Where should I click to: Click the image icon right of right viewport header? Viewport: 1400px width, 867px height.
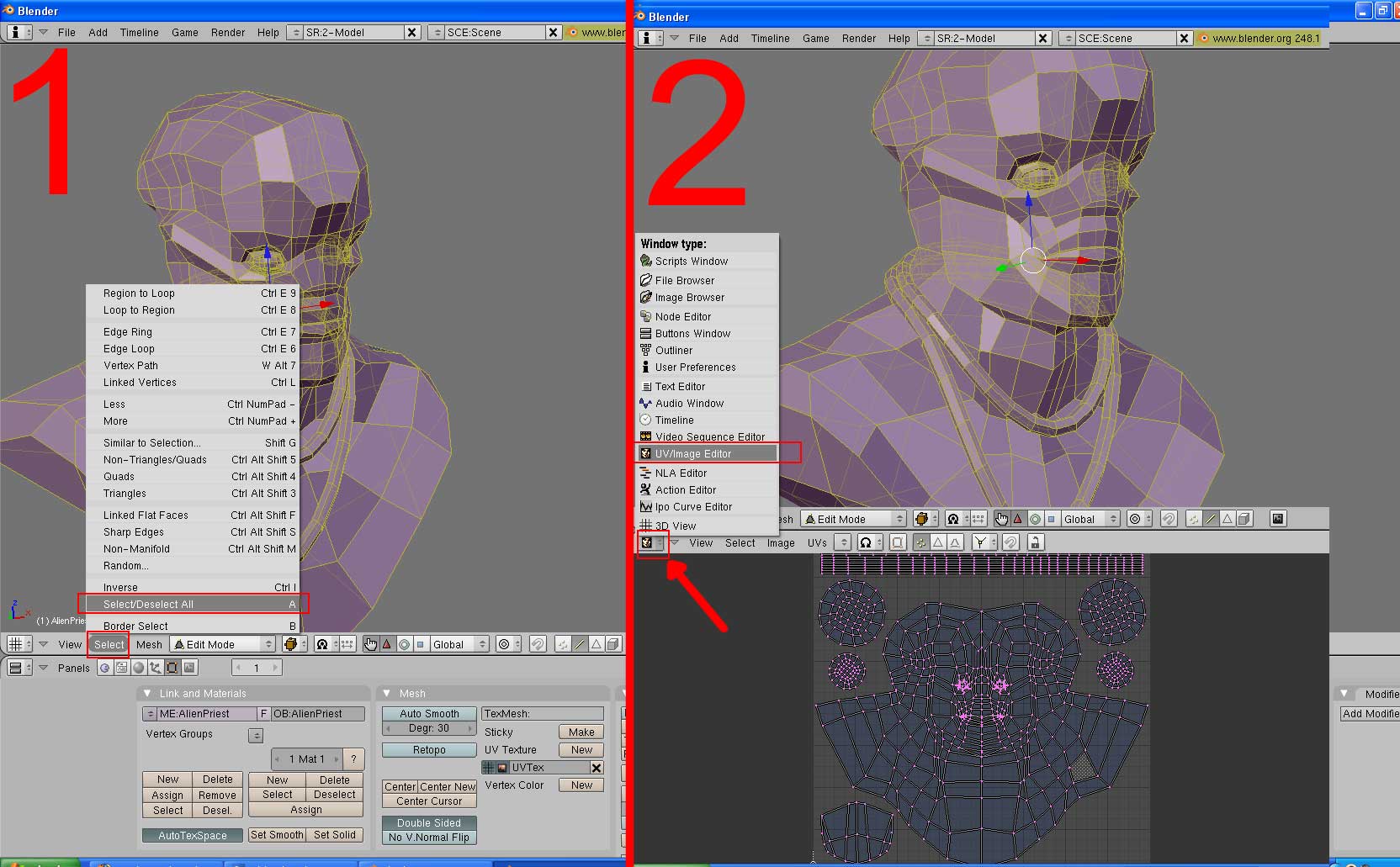1277,519
